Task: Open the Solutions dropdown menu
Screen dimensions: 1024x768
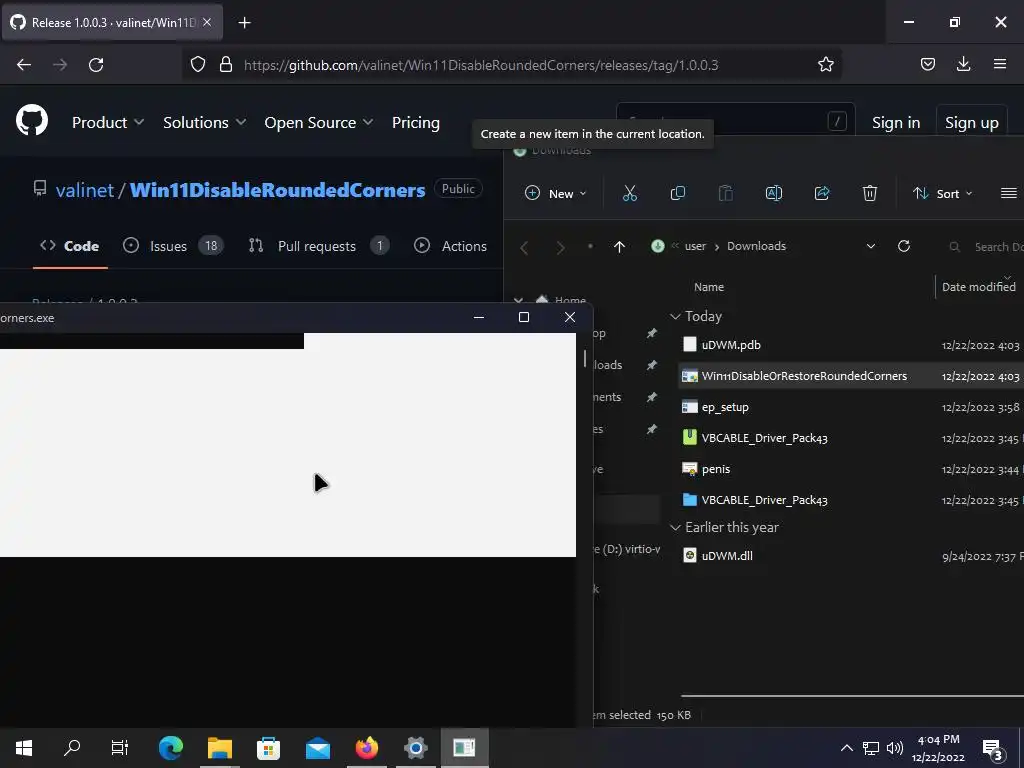Action: (204, 123)
